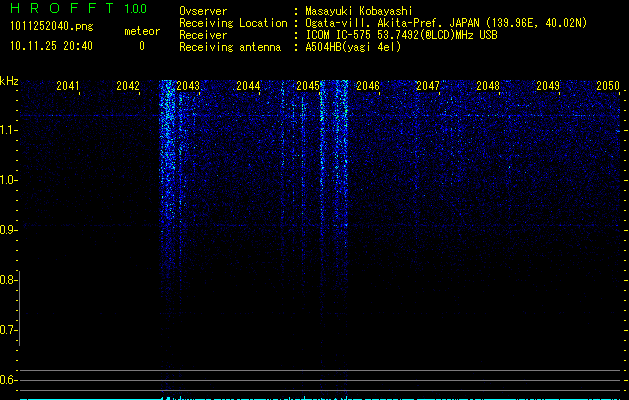
Task: Click observer name Masayuki Kobayashi
Action: (x=359, y=11)
